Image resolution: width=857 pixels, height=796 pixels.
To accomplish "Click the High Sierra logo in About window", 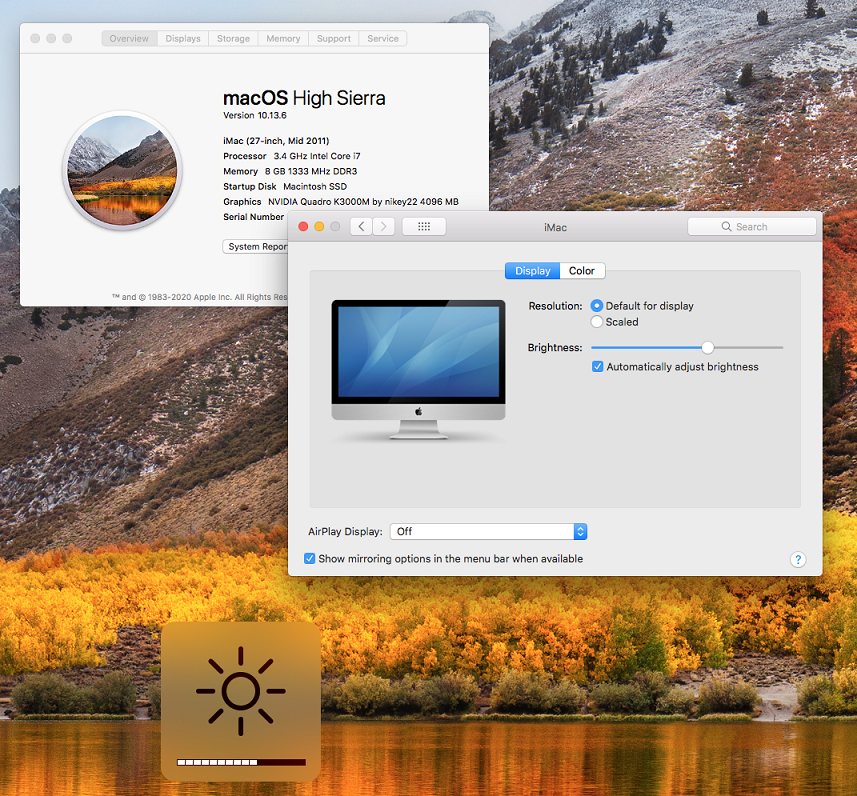I will (x=122, y=170).
